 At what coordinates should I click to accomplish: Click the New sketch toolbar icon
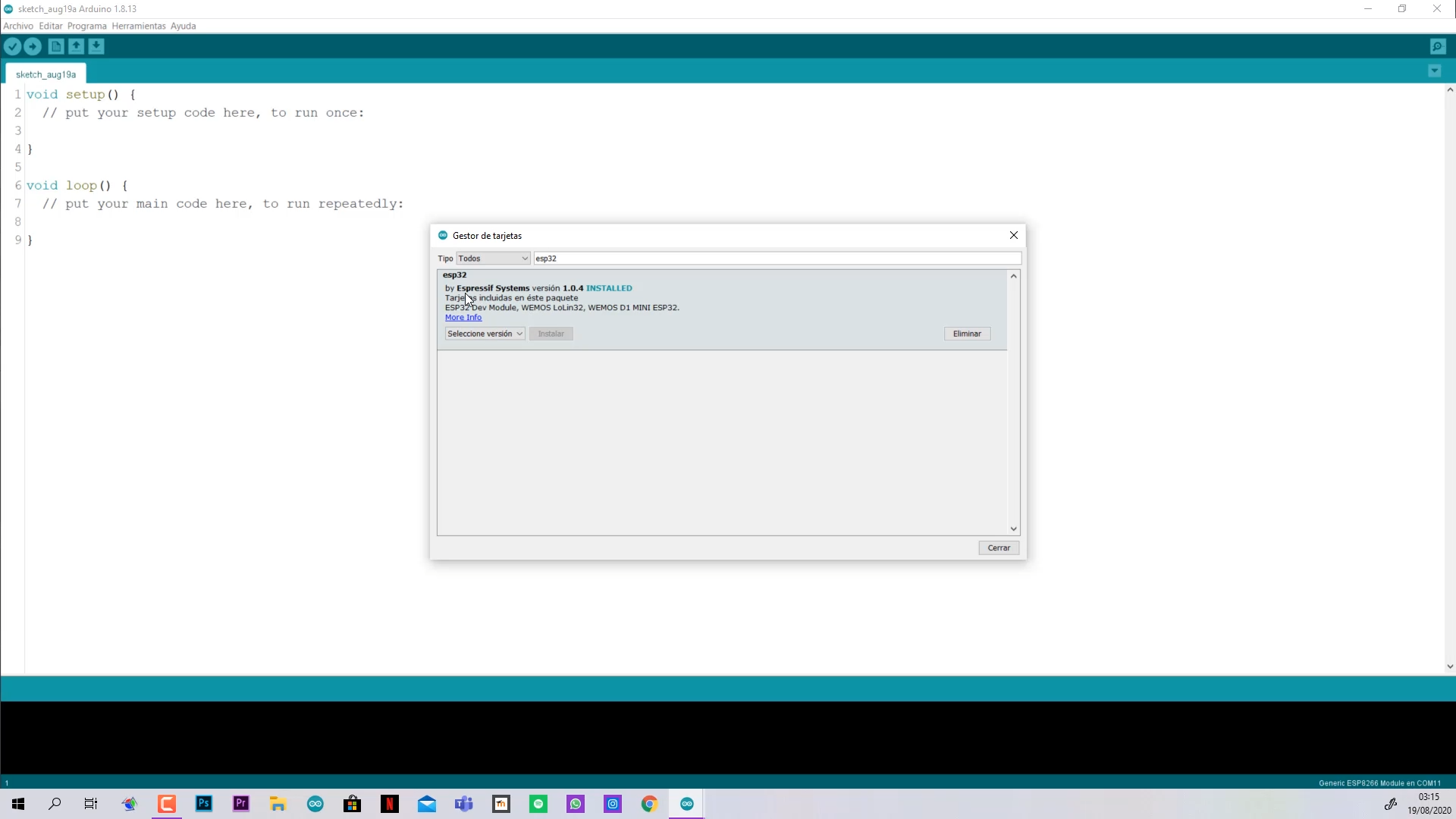56,47
